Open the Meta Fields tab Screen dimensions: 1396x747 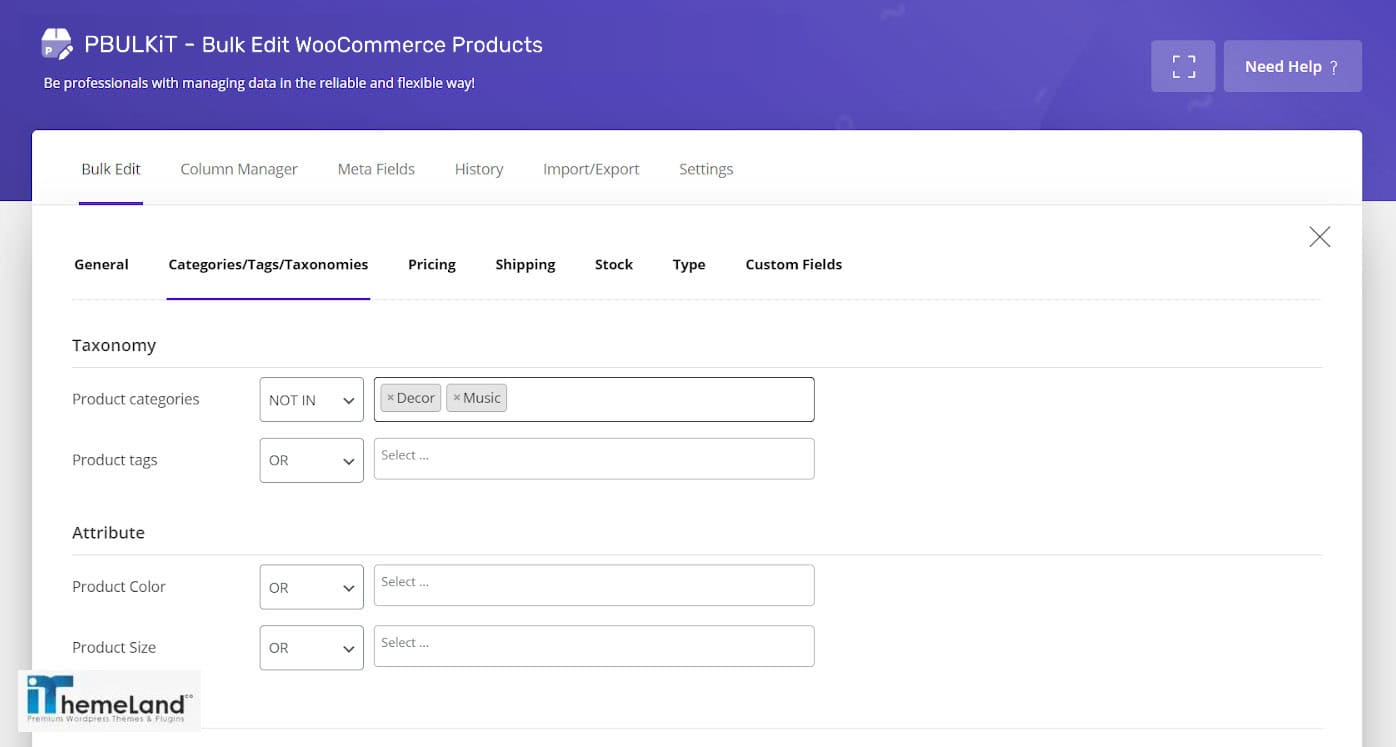376,169
